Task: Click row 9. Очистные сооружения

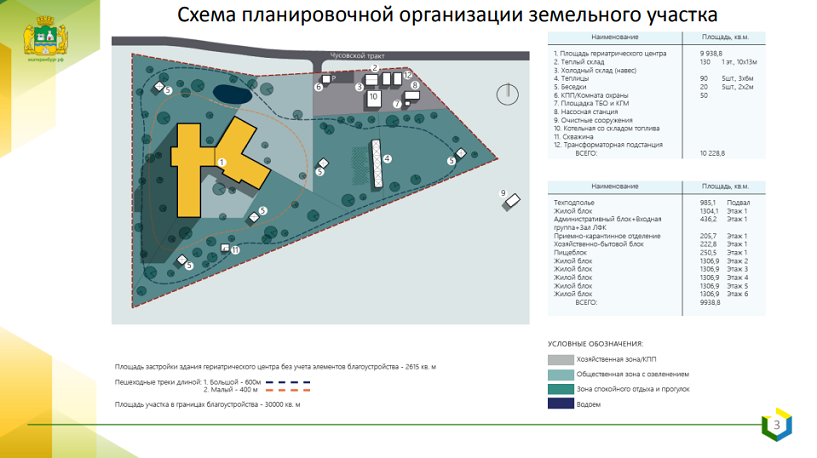Action: tap(656, 120)
